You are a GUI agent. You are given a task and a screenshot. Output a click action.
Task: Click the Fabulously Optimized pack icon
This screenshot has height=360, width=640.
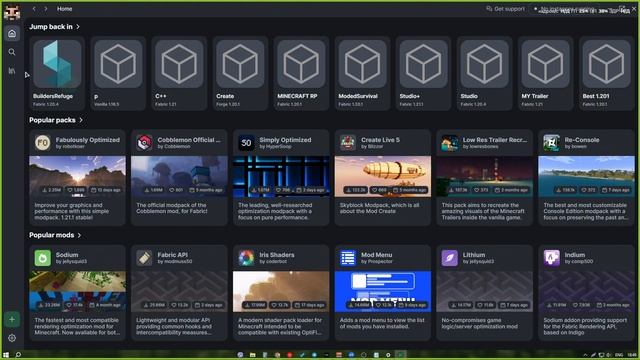(x=42, y=143)
